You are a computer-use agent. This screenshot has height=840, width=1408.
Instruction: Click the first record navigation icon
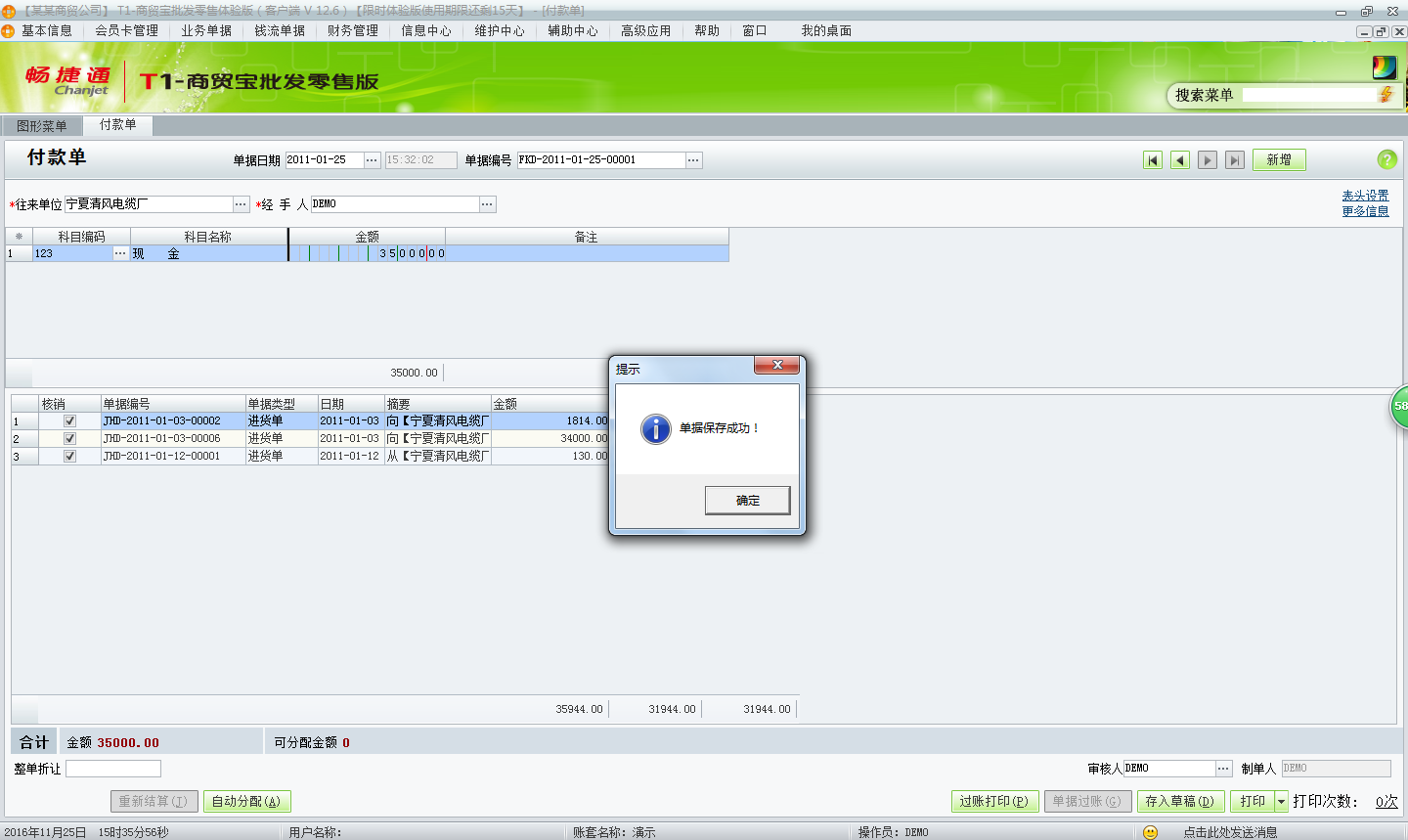[x=1153, y=159]
